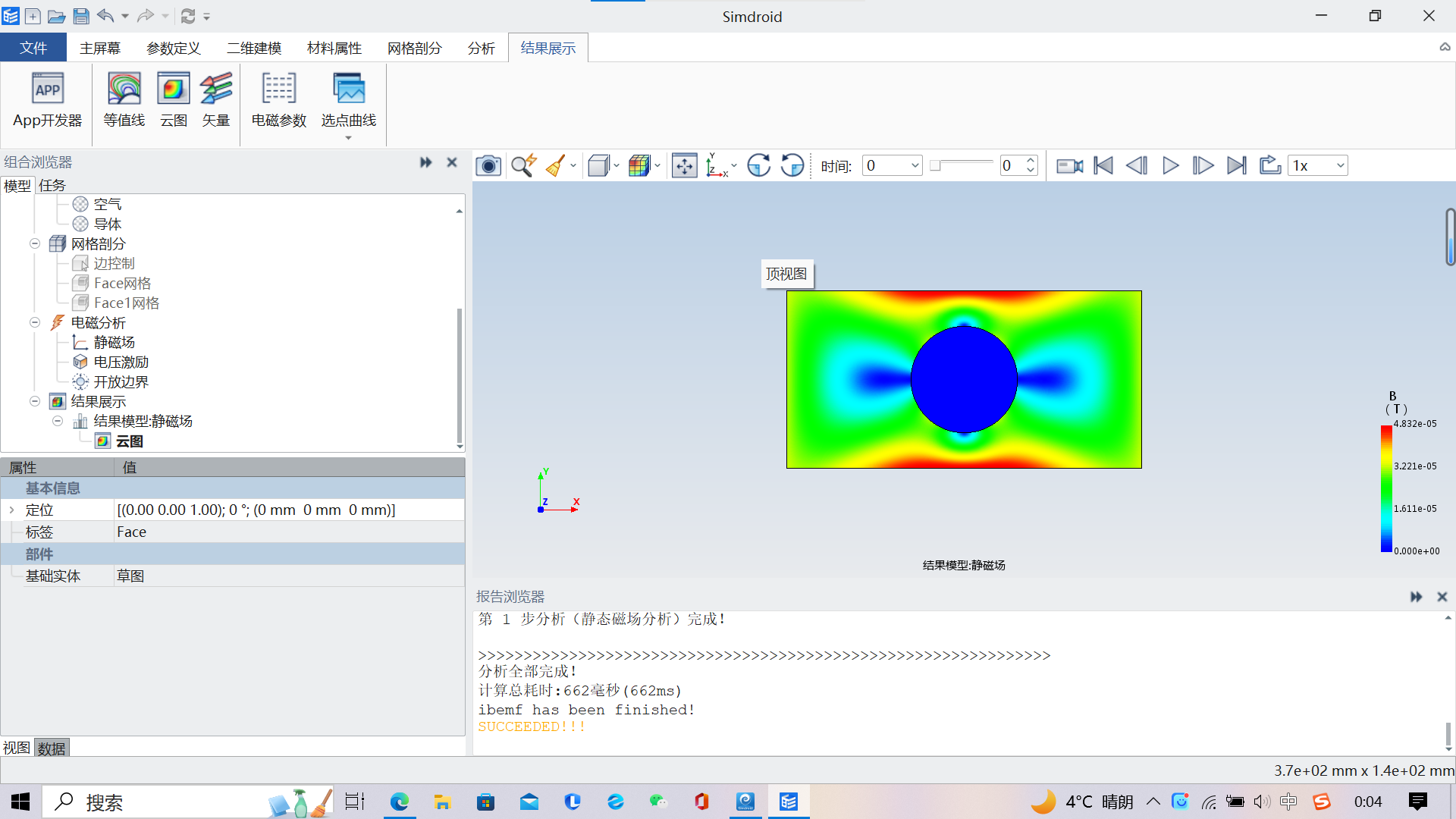Switch to the 模型 tab in browser panel
The width and height of the screenshot is (1456, 819).
pyautogui.click(x=17, y=185)
